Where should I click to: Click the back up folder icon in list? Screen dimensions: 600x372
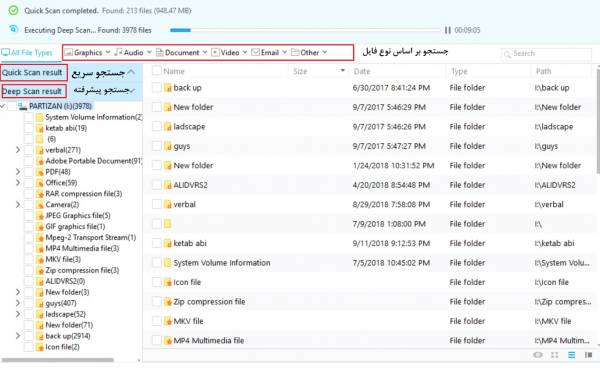point(168,88)
